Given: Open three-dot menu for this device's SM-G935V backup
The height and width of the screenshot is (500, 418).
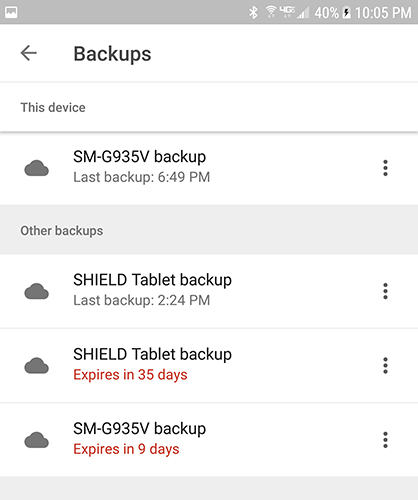Looking at the screenshot, I should click(385, 168).
